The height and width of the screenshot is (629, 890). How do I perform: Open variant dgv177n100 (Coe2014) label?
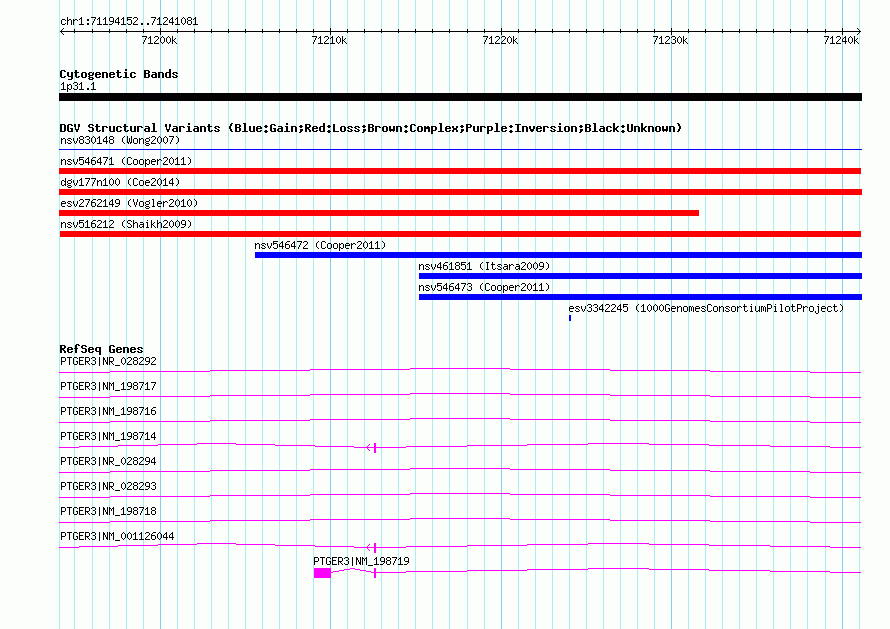pyautogui.click(x=120, y=182)
